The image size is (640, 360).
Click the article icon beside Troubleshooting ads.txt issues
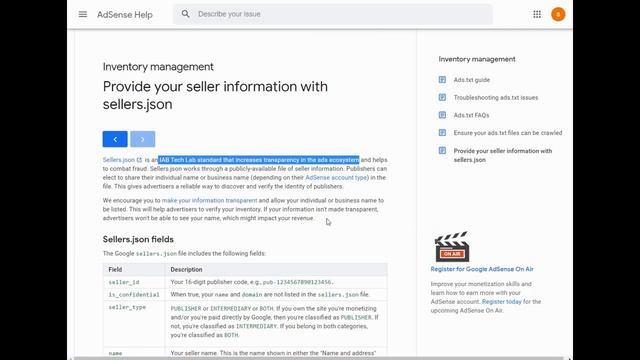click(442, 97)
